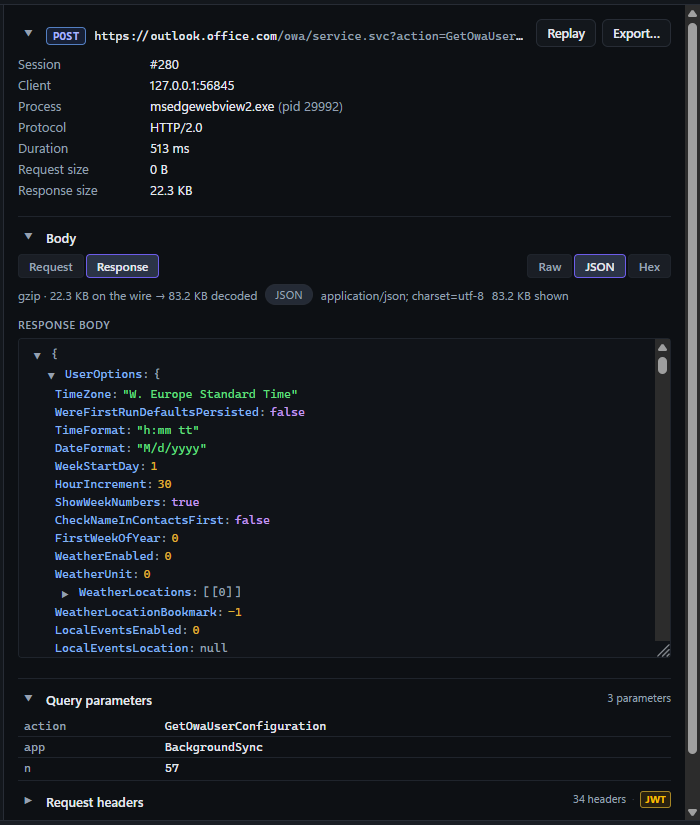Select the session value #280

164,65
